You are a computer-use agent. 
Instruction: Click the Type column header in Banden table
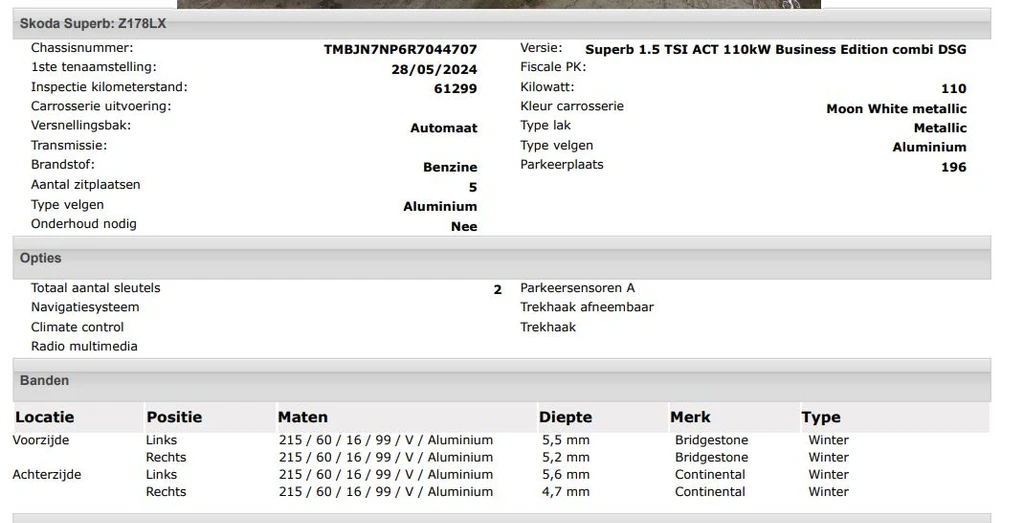(821, 417)
